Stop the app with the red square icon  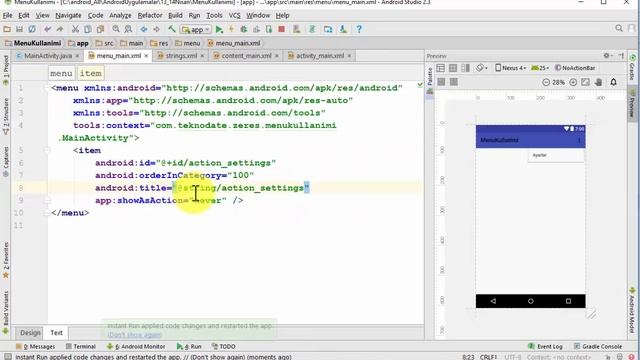coord(281,29)
